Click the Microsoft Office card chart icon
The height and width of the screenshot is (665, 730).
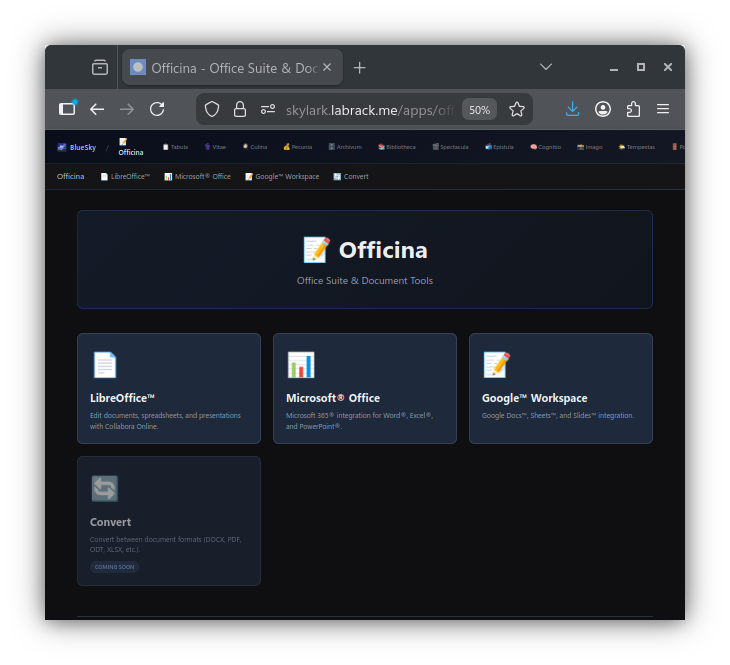(x=301, y=365)
